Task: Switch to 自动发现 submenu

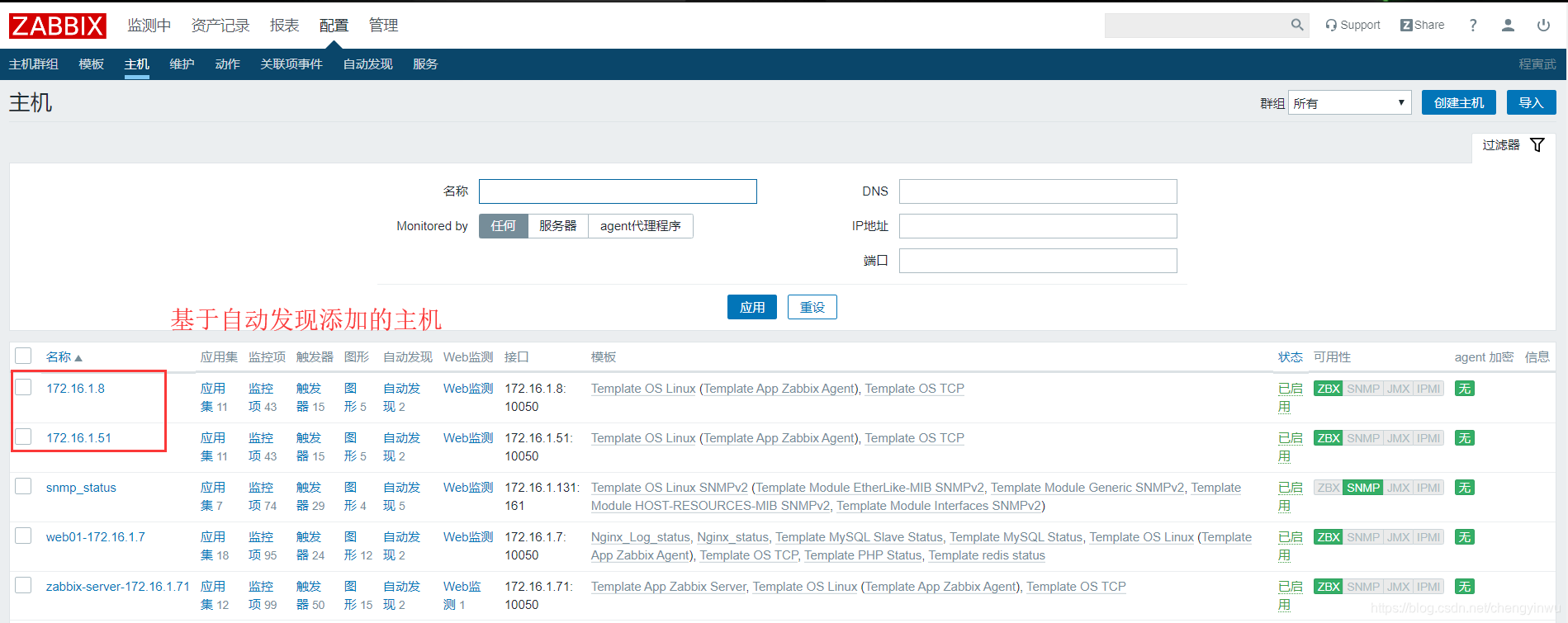Action: [x=368, y=64]
